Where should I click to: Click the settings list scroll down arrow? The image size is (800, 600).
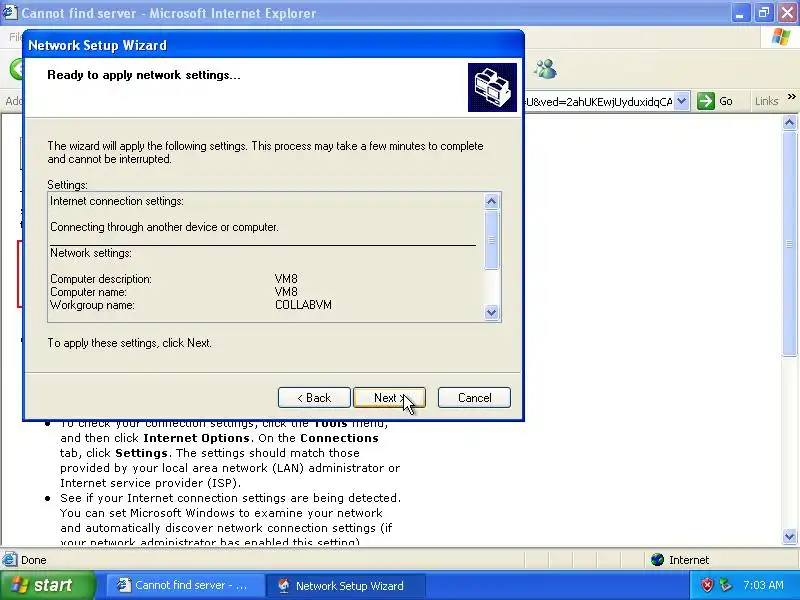tap(491, 312)
